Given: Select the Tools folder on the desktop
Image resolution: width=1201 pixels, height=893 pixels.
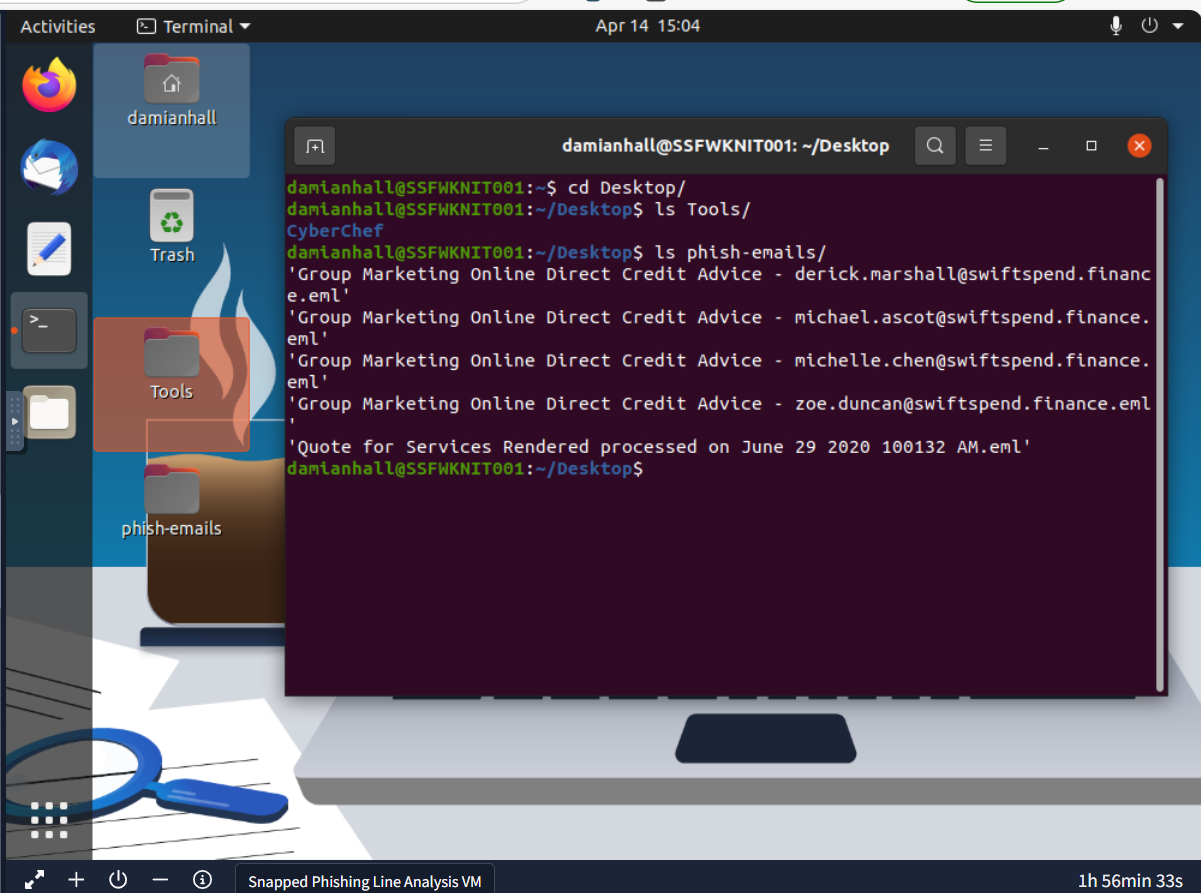Looking at the screenshot, I should pos(171,365).
